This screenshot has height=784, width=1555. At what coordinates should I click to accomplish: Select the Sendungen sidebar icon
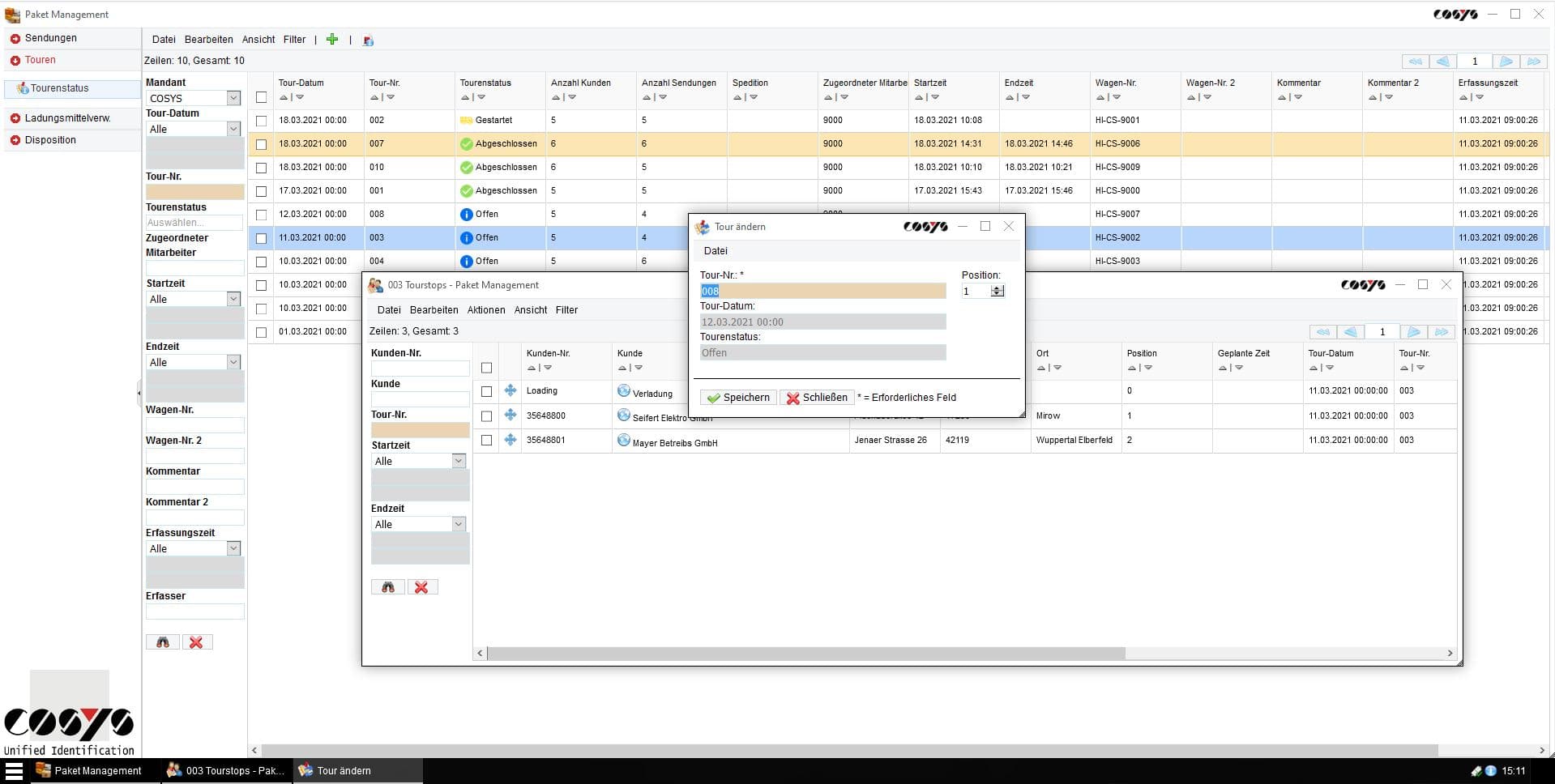pyautogui.click(x=14, y=37)
